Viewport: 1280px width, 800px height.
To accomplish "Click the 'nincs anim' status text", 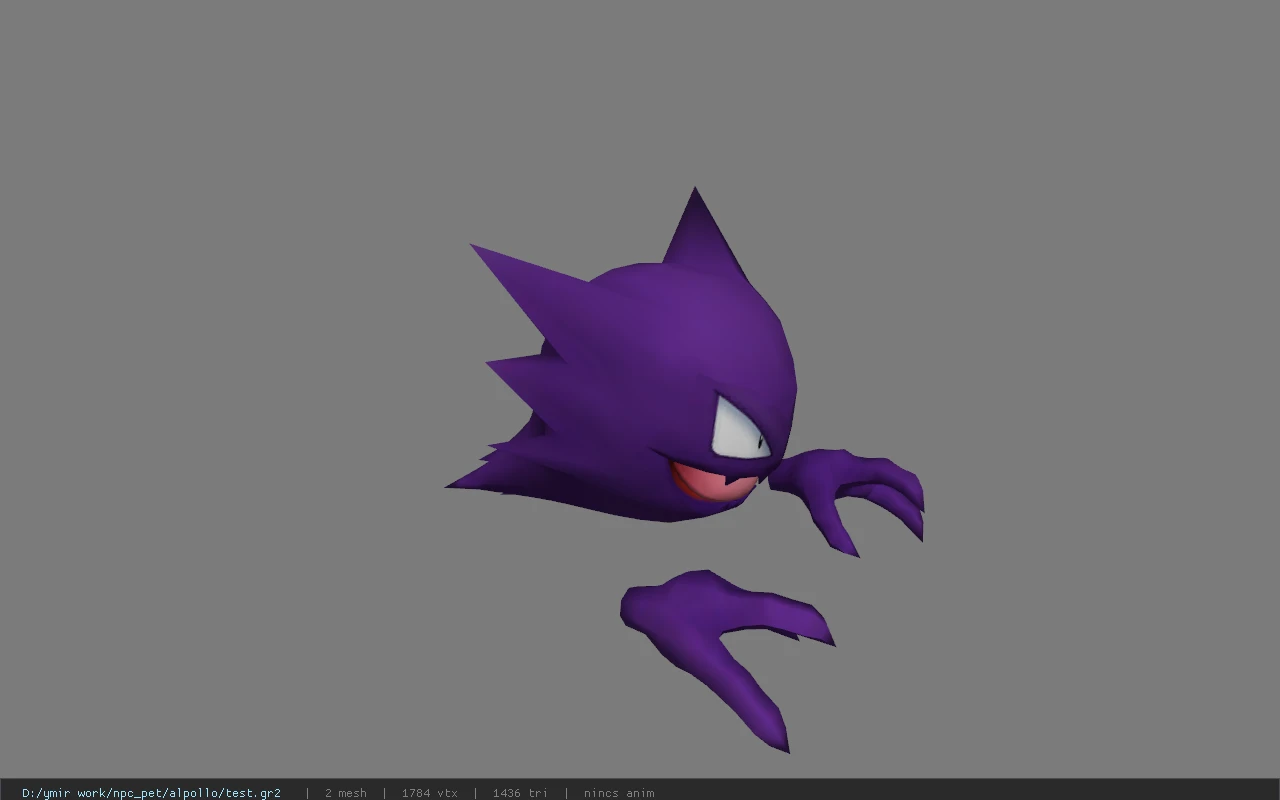I will [619, 793].
